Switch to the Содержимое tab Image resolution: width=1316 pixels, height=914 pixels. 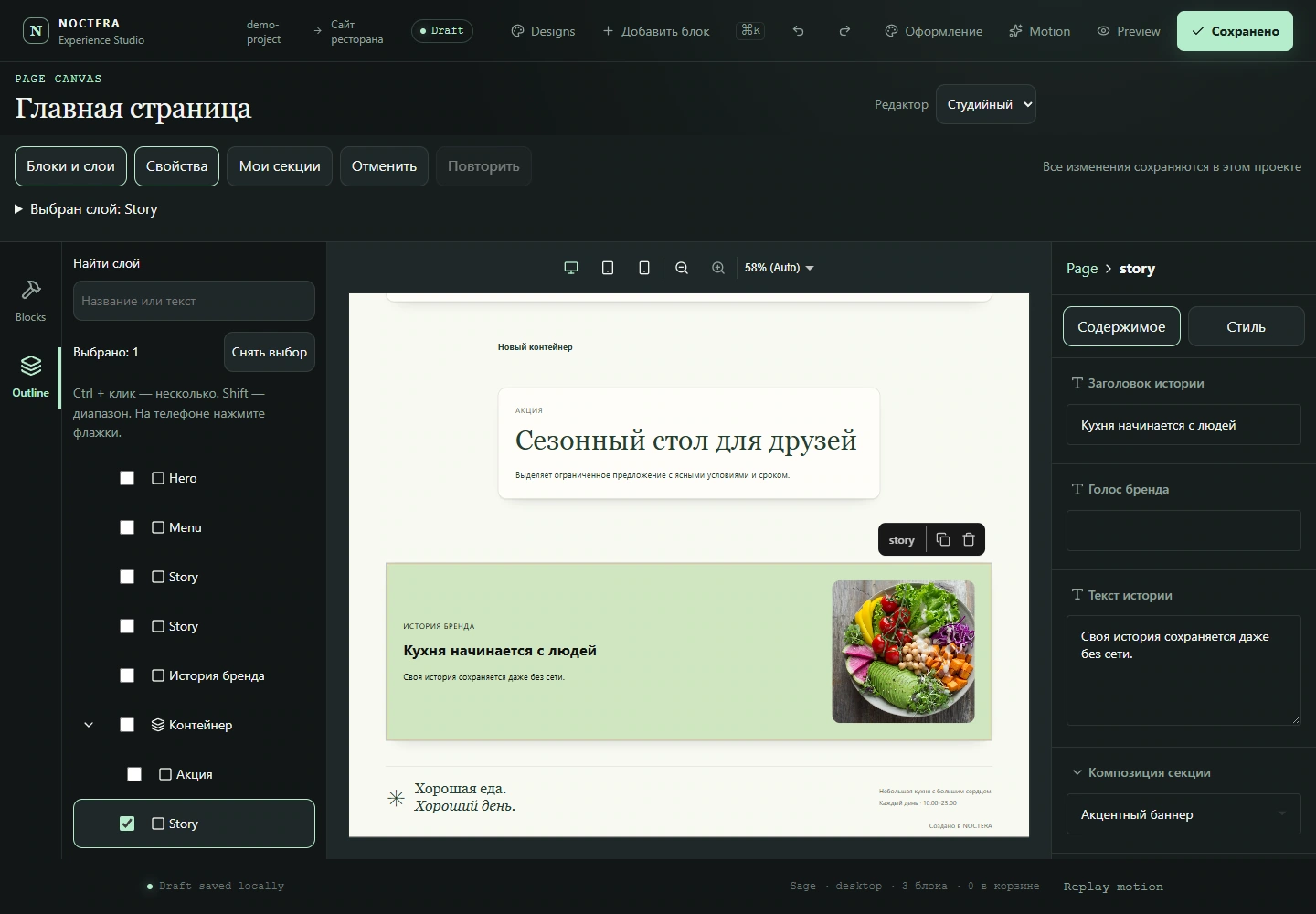click(1121, 326)
